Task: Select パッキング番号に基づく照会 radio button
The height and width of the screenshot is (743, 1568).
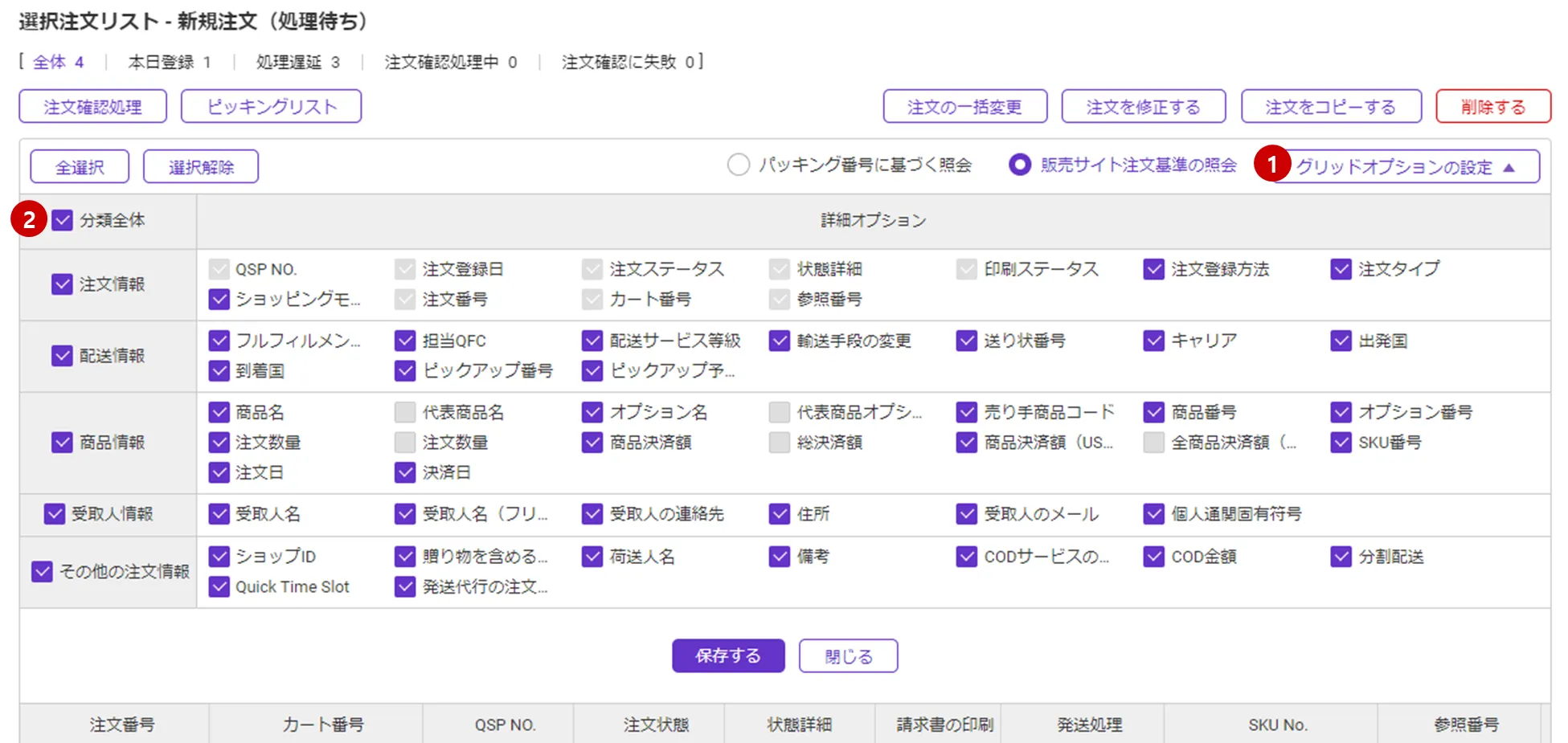Action: (739, 165)
